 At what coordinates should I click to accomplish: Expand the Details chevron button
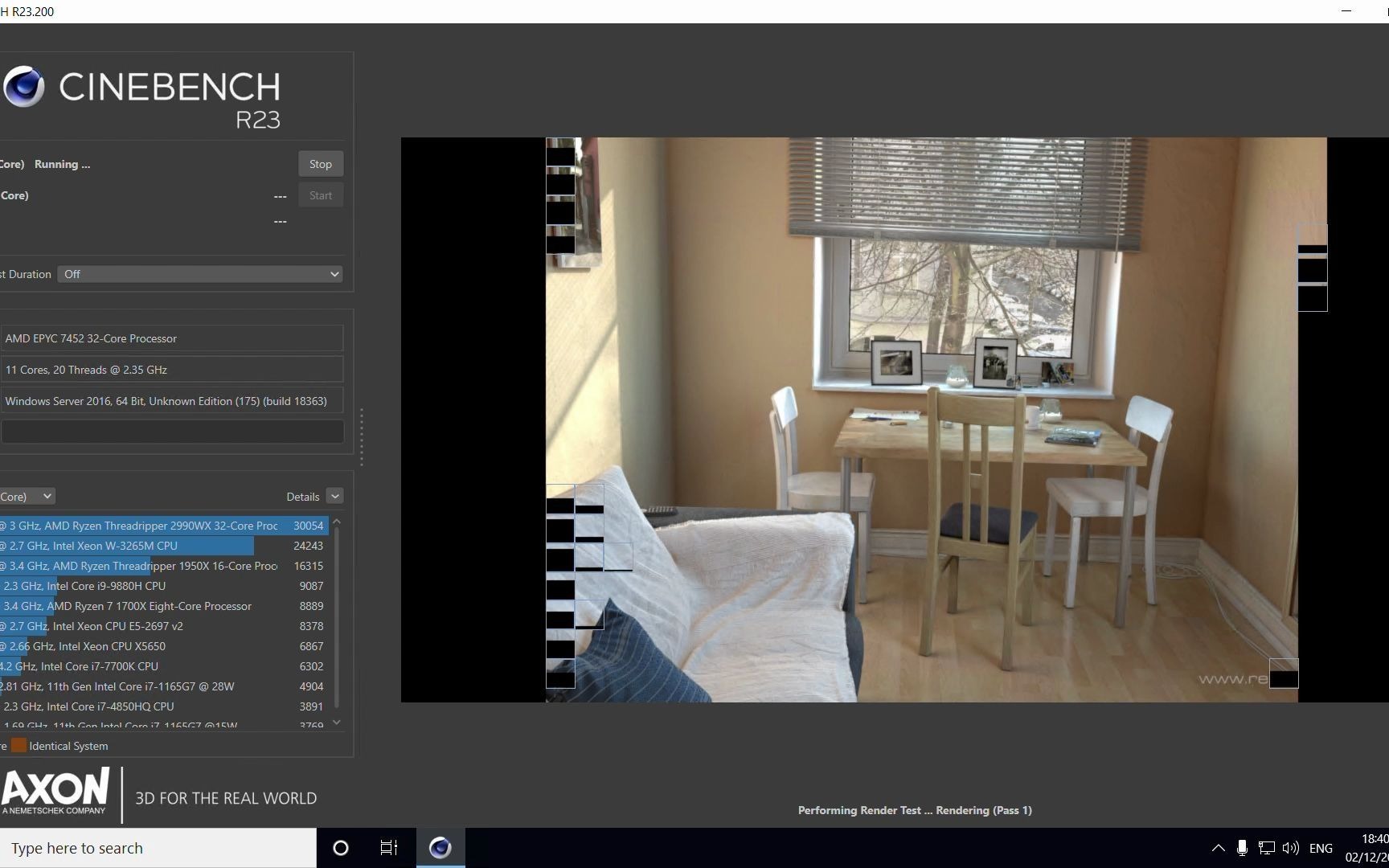tap(335, 497)
